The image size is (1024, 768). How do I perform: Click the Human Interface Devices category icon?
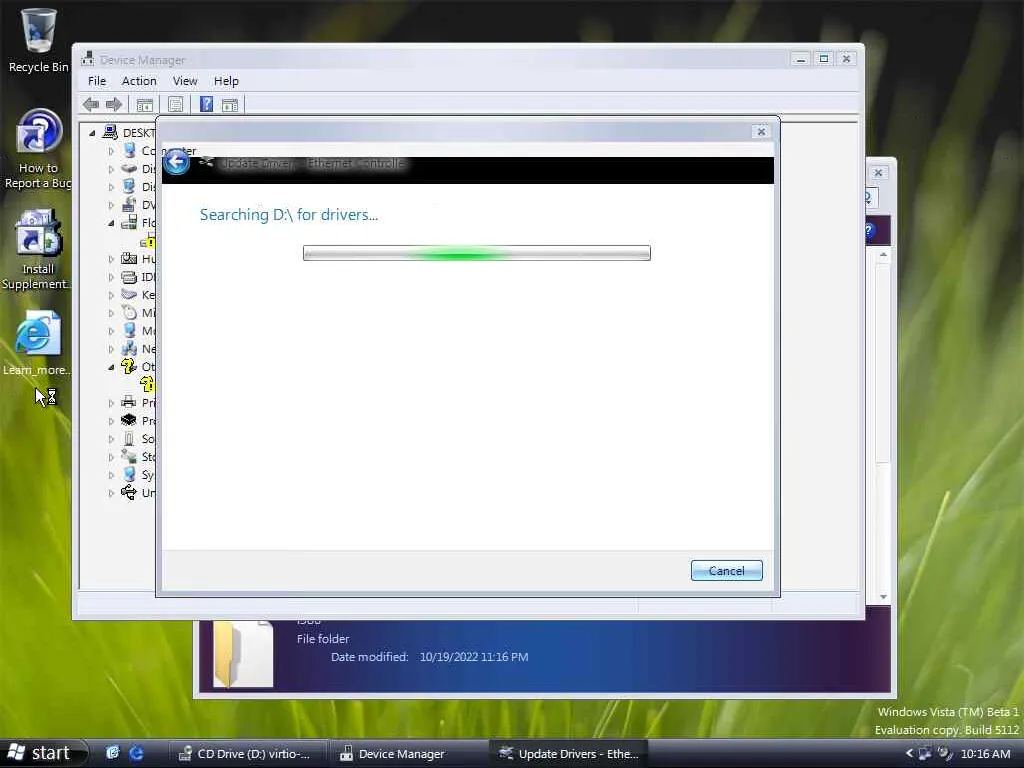pyautogui.click(x=129, y=259)
